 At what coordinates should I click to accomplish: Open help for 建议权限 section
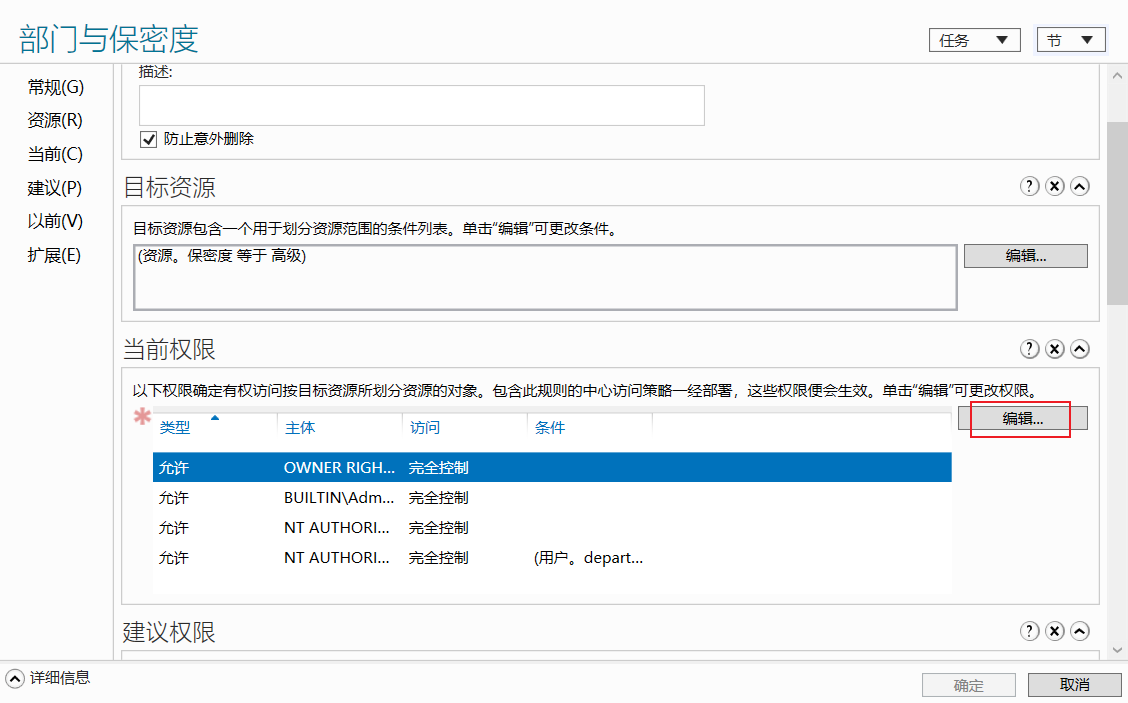(x=1029, y=631)
